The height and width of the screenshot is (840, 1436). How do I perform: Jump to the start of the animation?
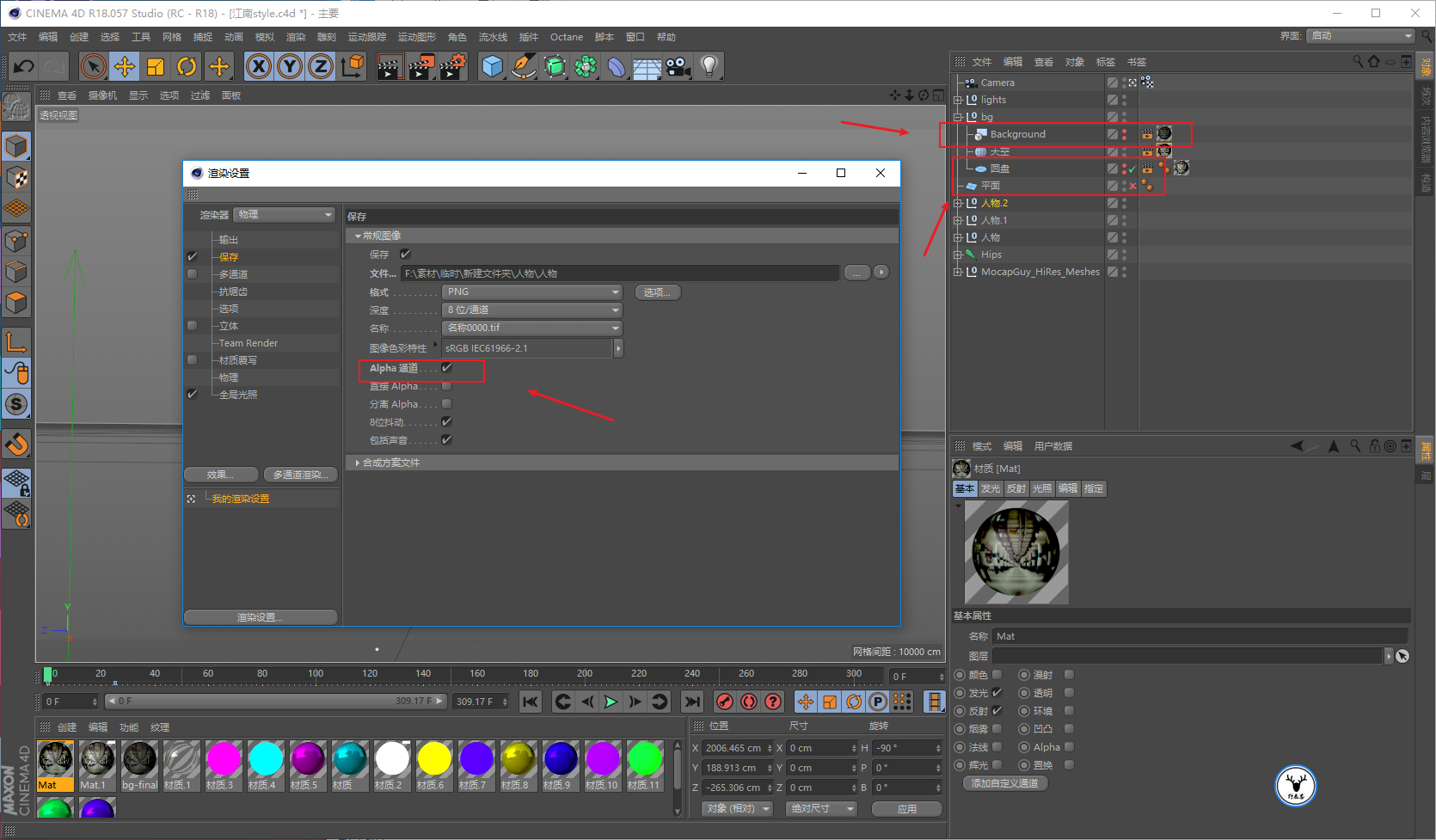point(531,702)
